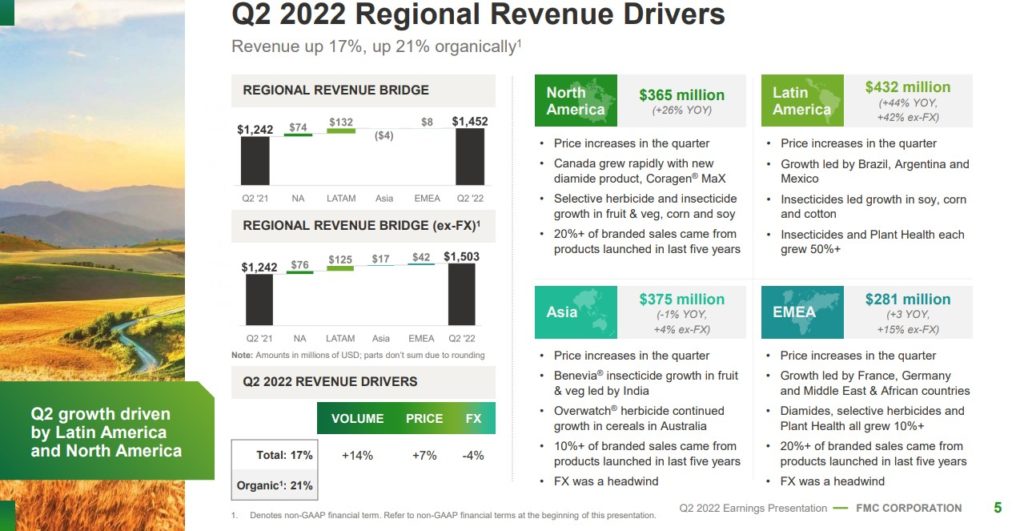Click the $365 million revenue figure
This screenshot has height=531, width=1024.
(681, 95)
